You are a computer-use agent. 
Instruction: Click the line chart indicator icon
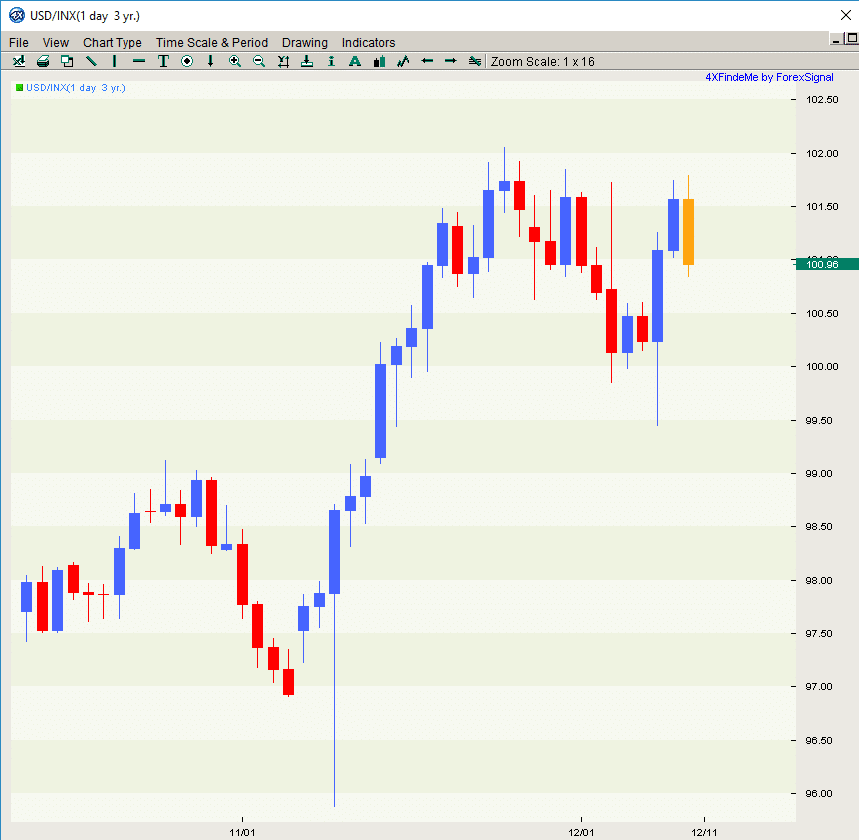click(403, 61)
